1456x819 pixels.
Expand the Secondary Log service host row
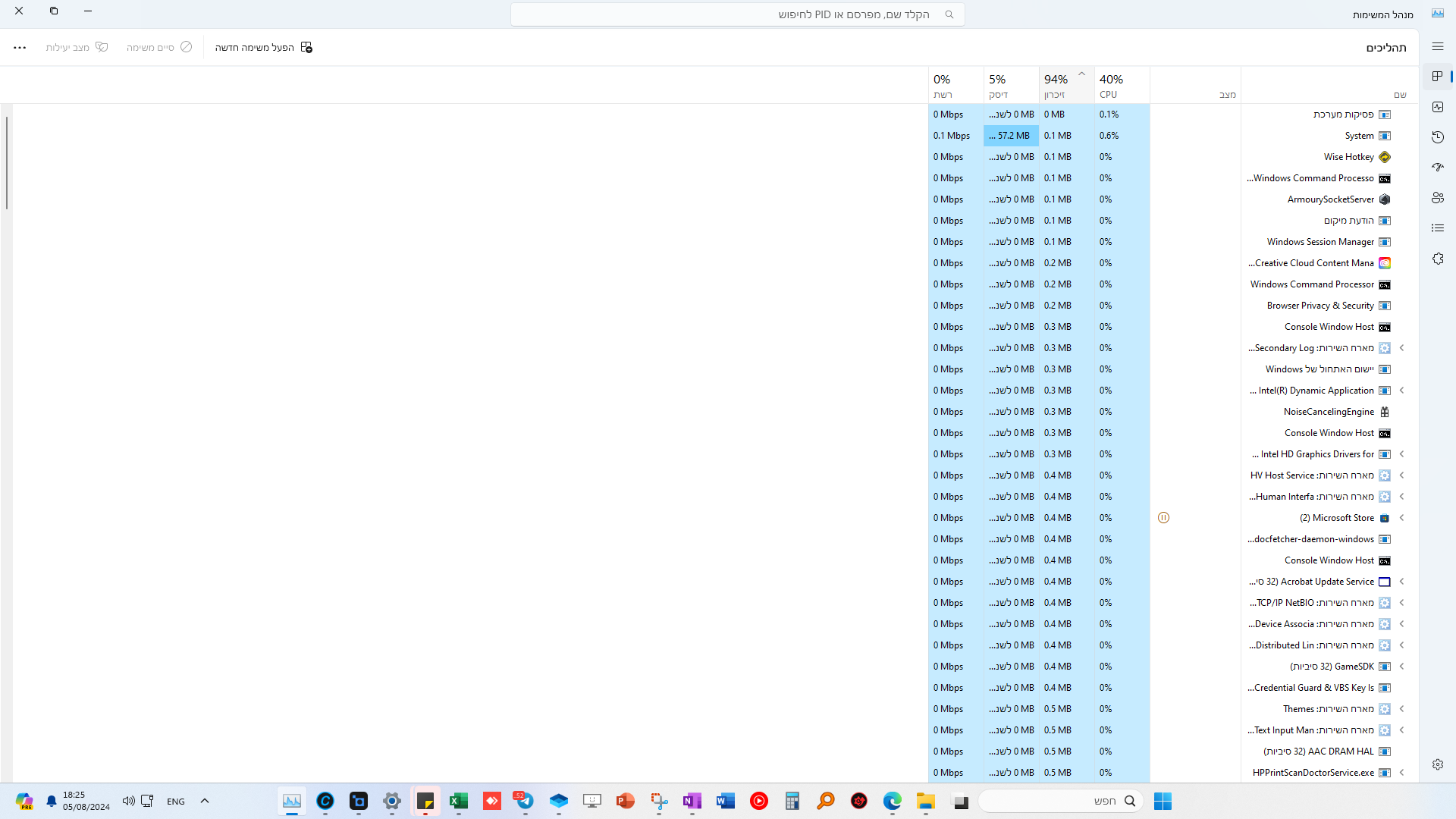1402,348
